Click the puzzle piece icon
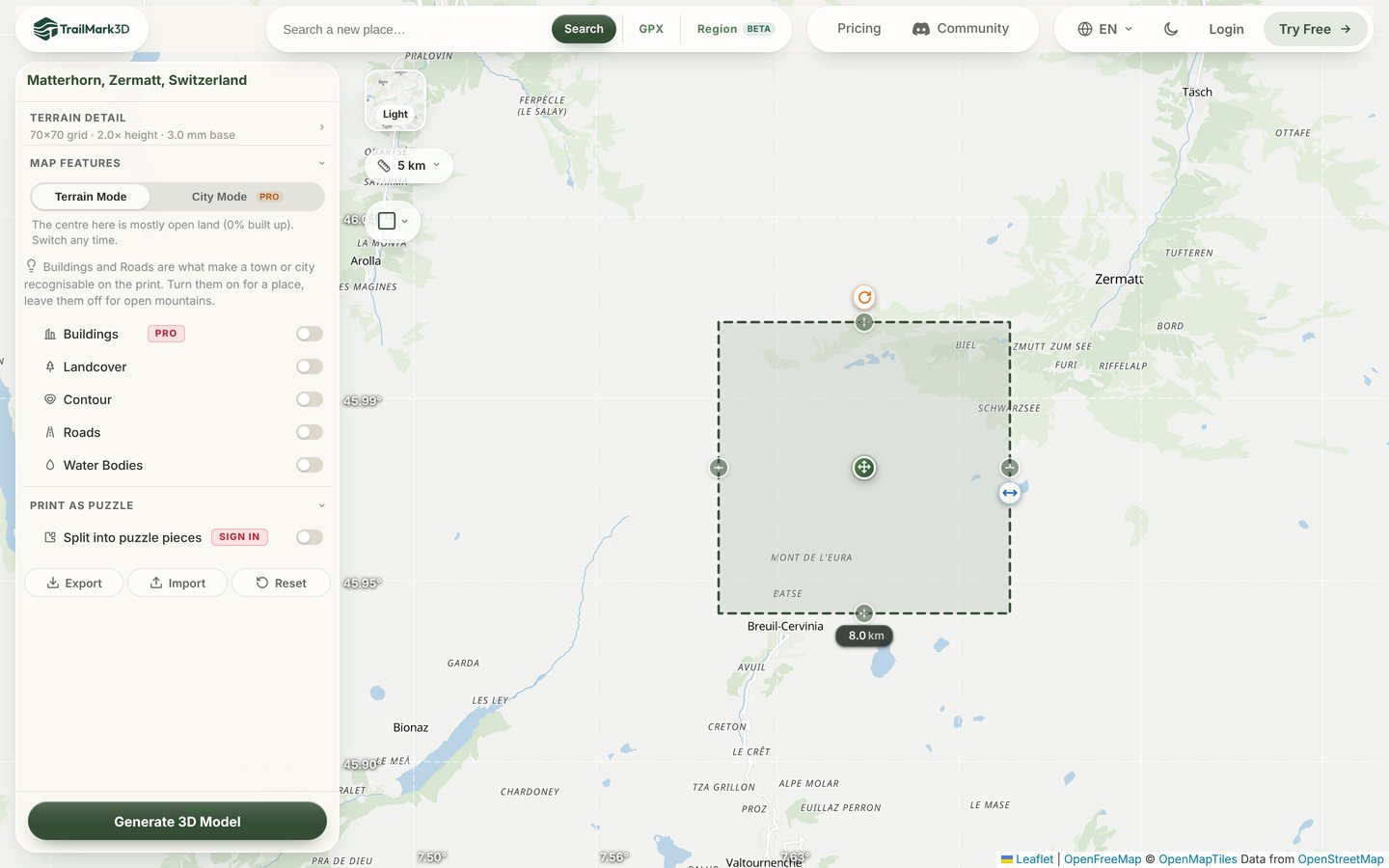The height and width of the screenshot is (868, 1389). [50, 537]
